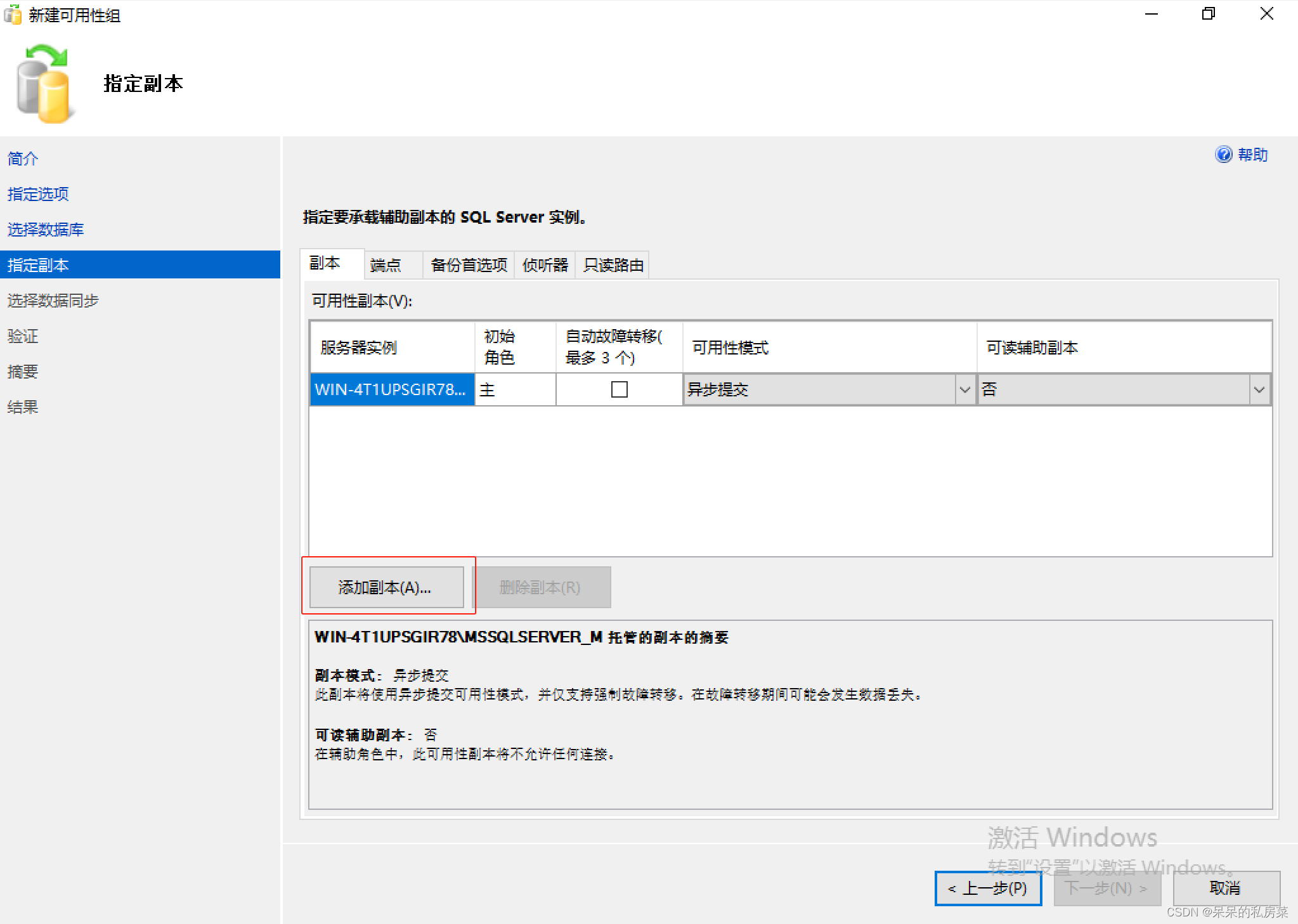Select the WIN-4T1UPSGIR78... server instance cell
The image size is (1298, 924).
(392, 389)
